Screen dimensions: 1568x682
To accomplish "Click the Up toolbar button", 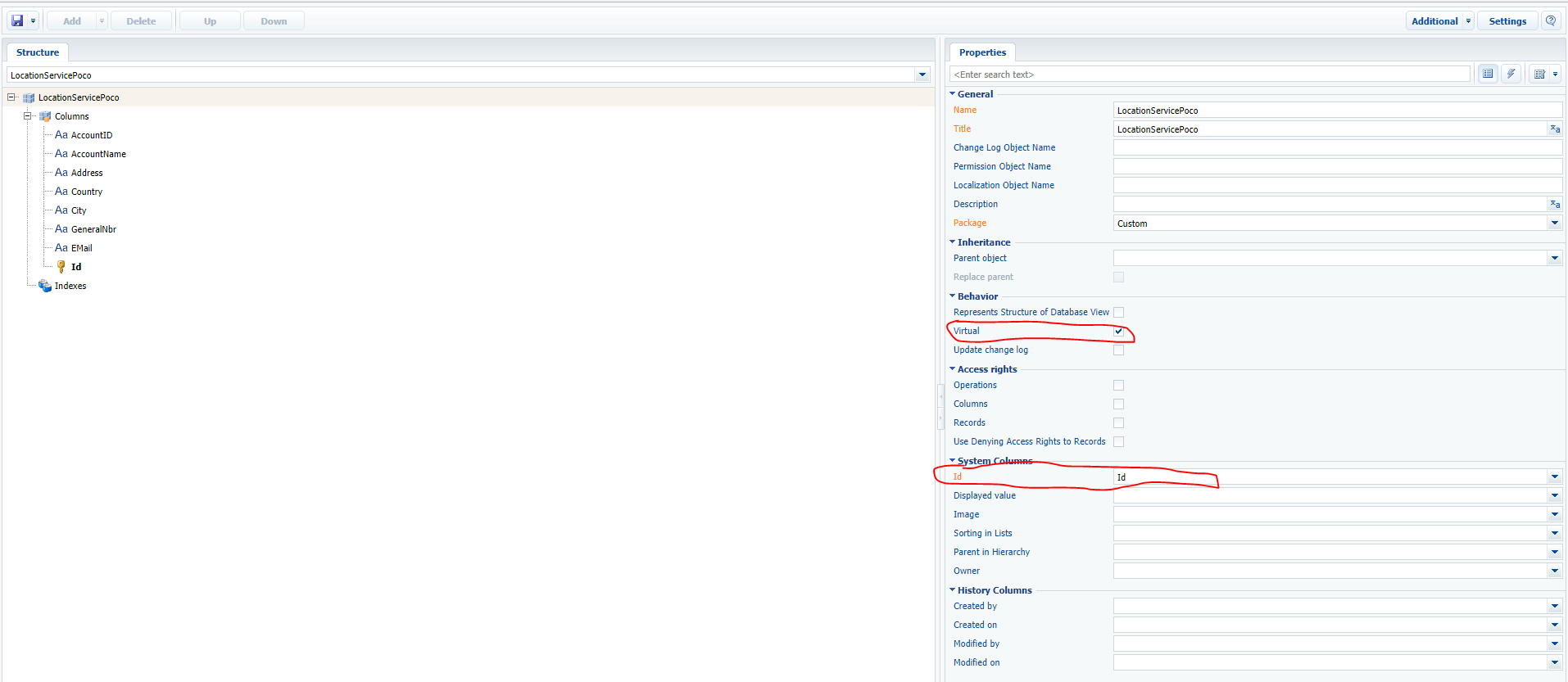I will pos(210,21).
